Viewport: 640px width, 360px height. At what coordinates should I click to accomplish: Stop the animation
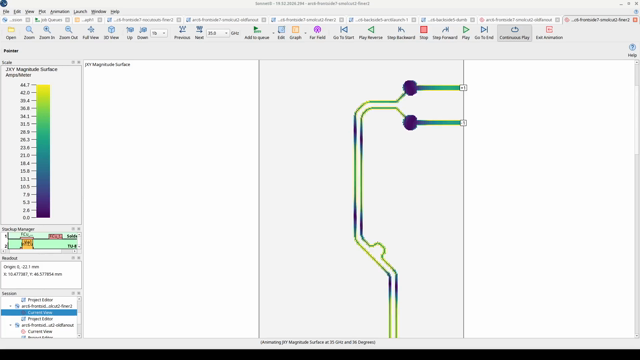[x=424, y=33]
